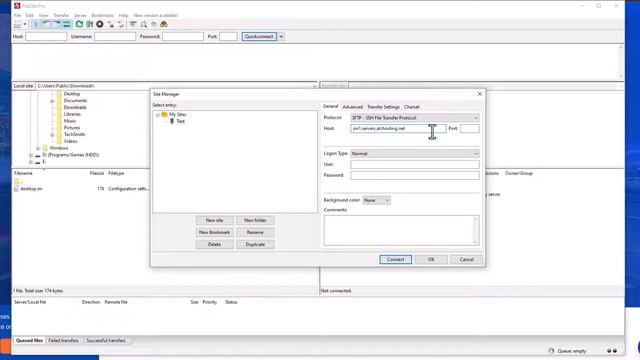The image size is (640, 360).
Task: Select the TechSmith folder in local tree
Action: (x=74, y=134)
